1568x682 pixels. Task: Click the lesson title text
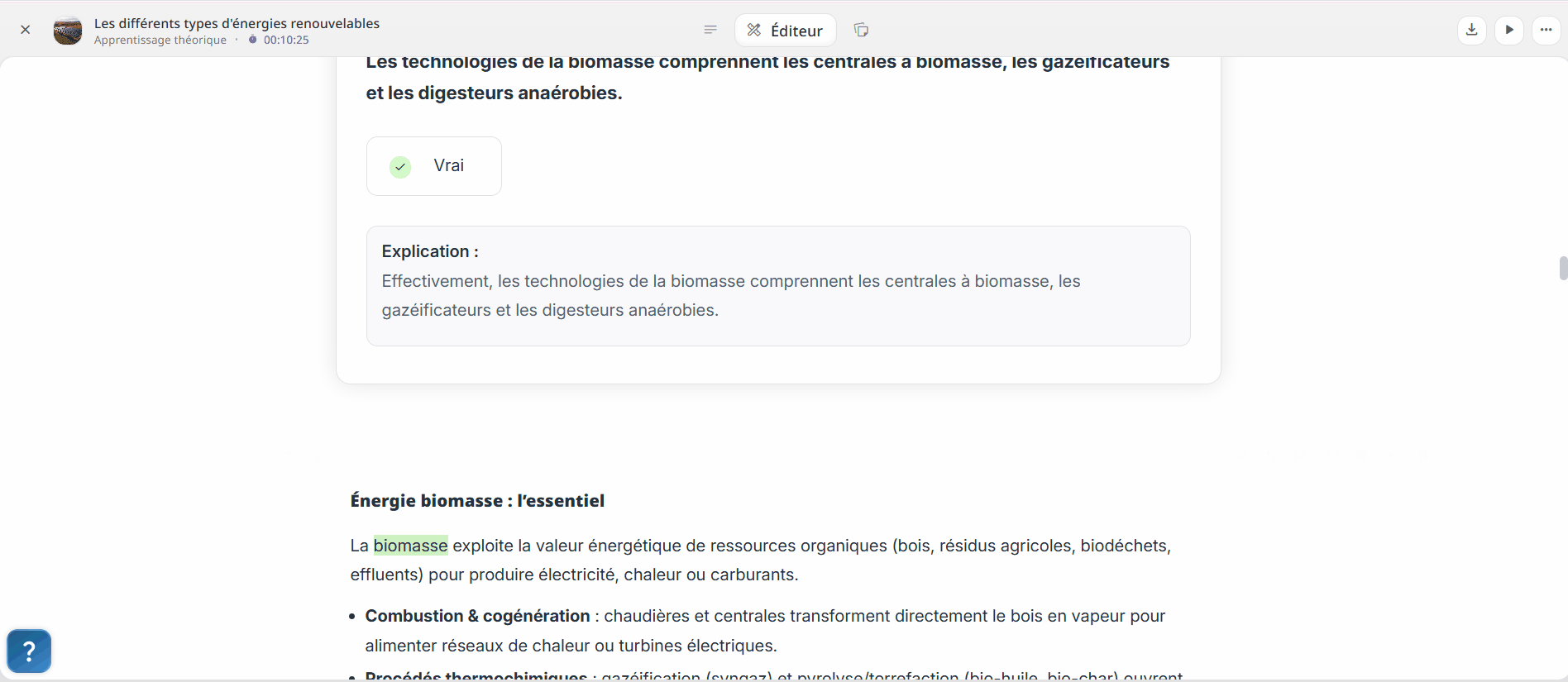237,23
